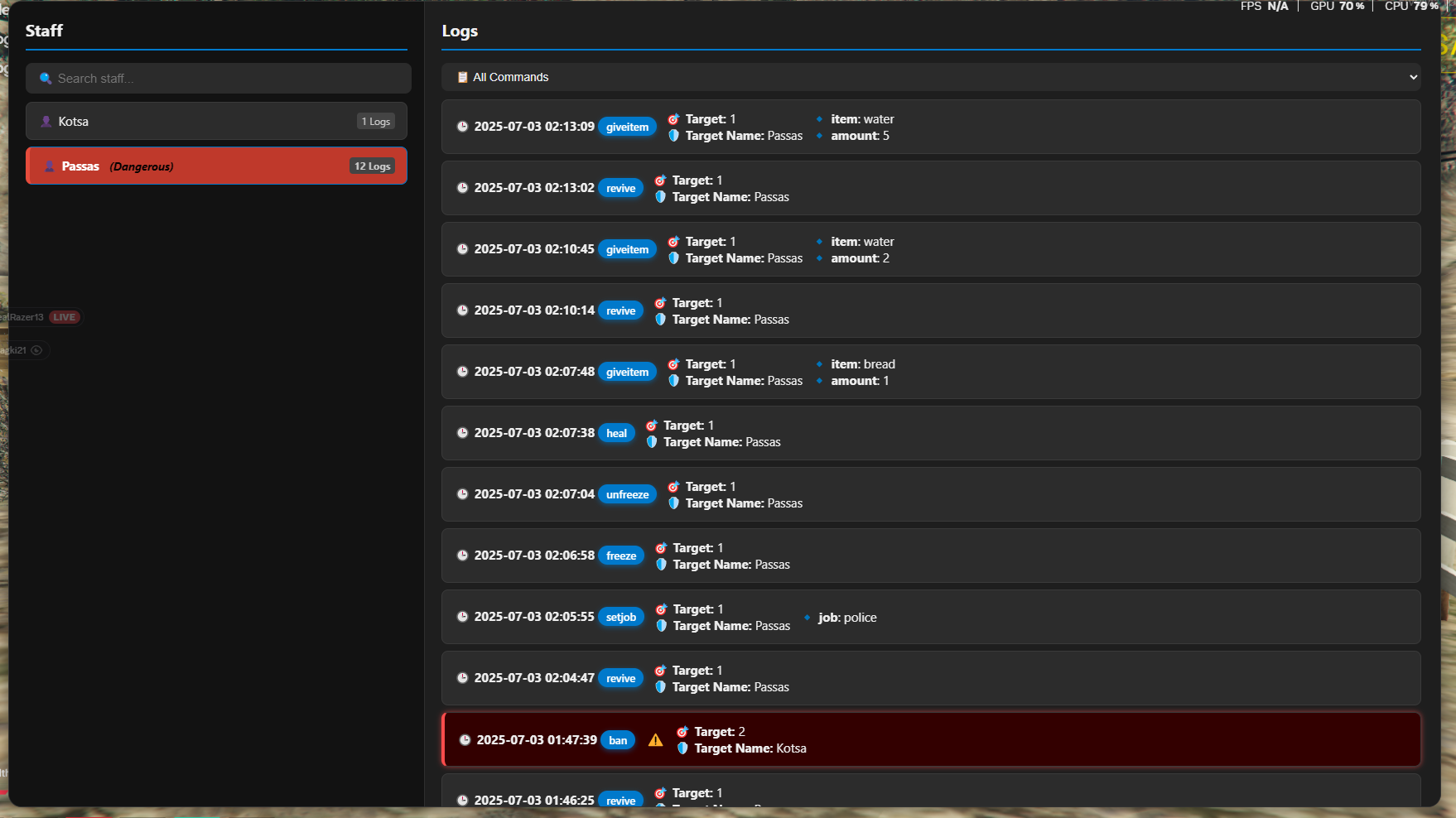Click revive tag on 02:13:02 log
The image size is (1456, 818).
pos(621,188)
